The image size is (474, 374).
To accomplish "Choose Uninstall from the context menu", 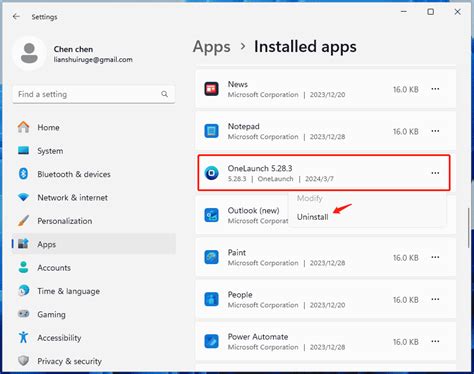I will 312,217.
